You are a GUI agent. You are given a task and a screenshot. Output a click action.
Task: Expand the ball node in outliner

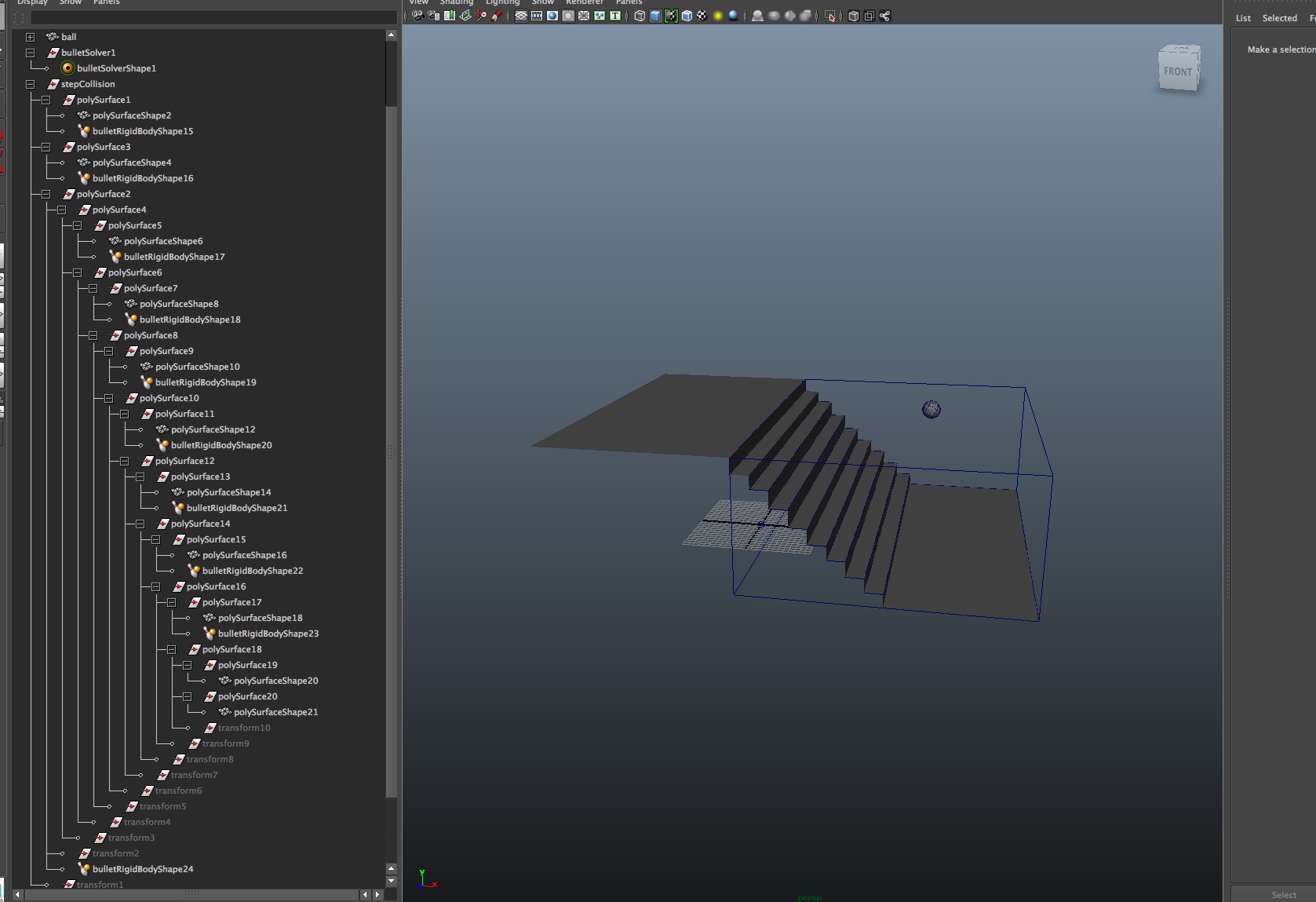30,37
